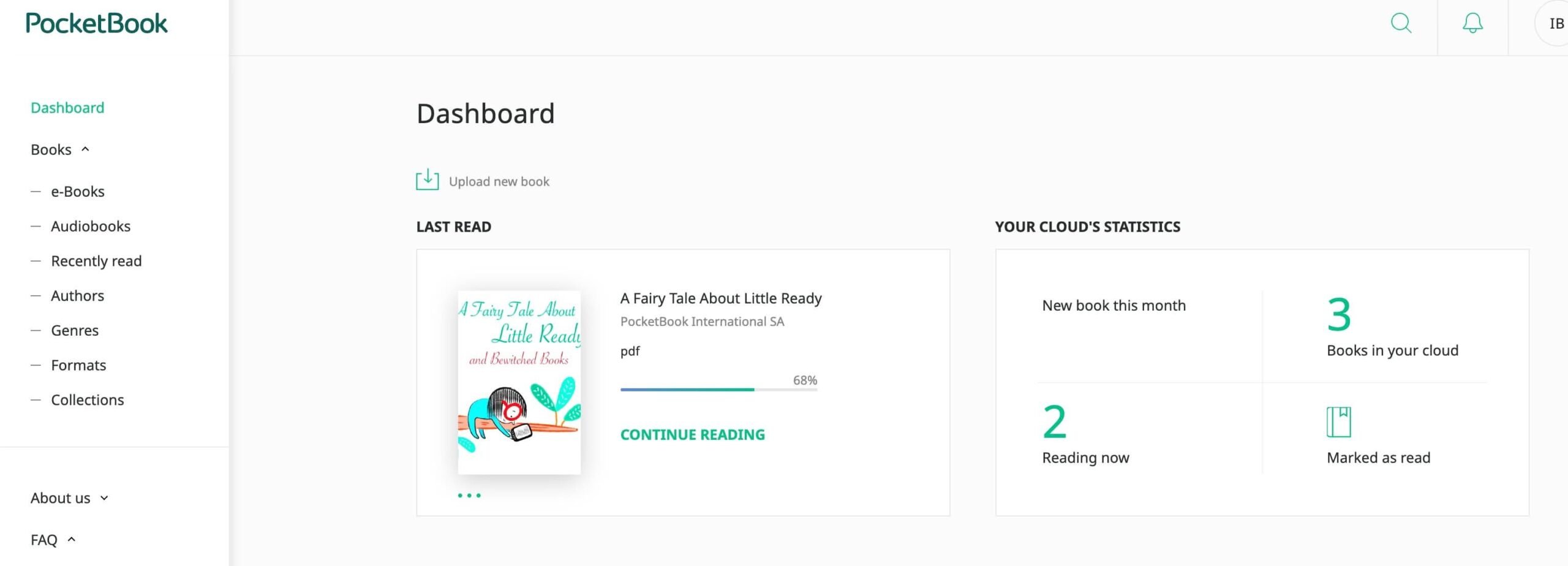This screenshot has height=566, width=1568.
Task: Open notifications bell icon
Action: pos(1472,23)
